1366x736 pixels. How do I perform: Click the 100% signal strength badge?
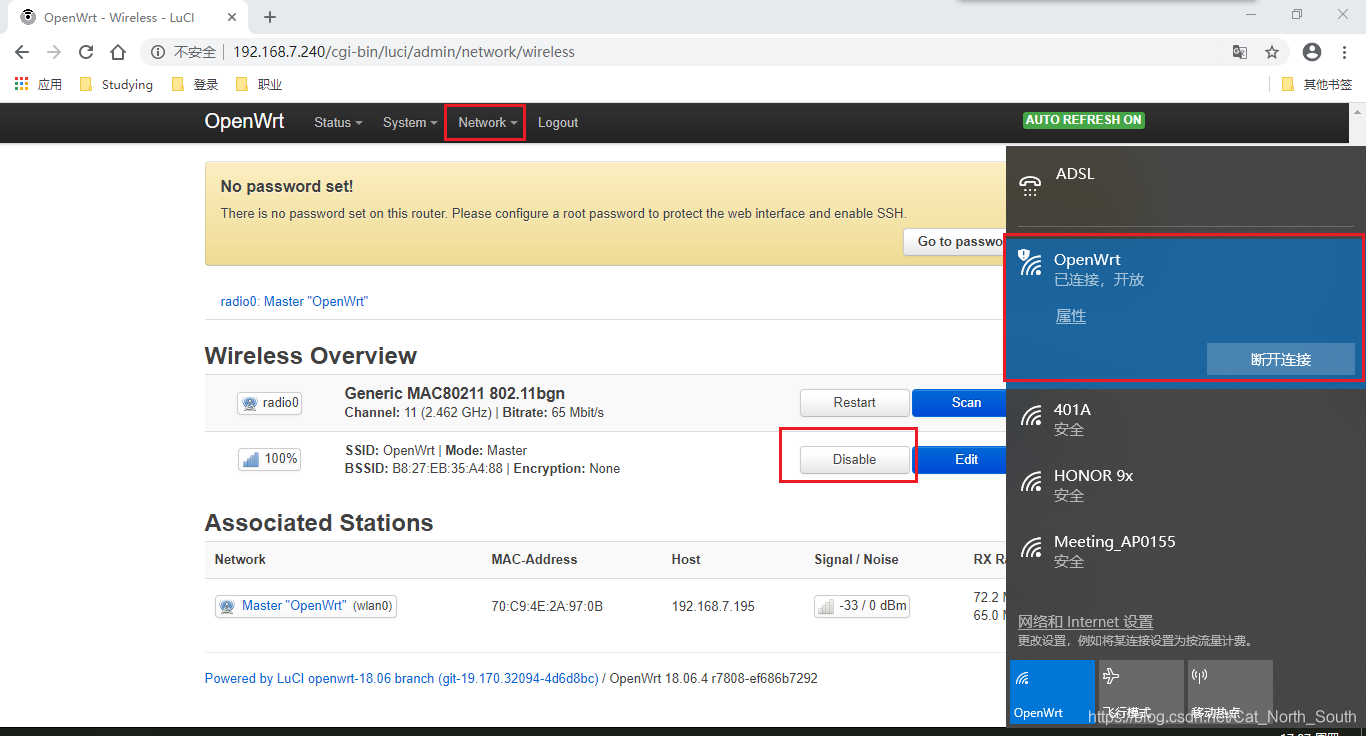(270, 459)
